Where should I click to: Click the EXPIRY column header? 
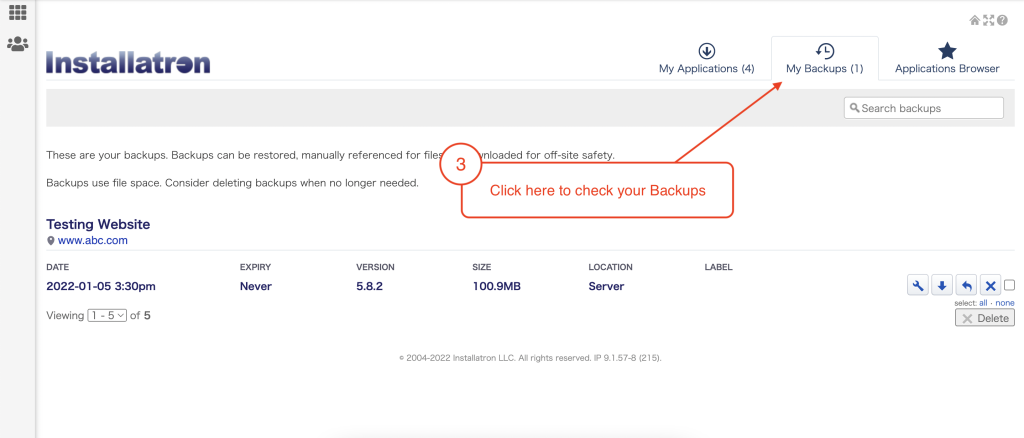(255, 267)
